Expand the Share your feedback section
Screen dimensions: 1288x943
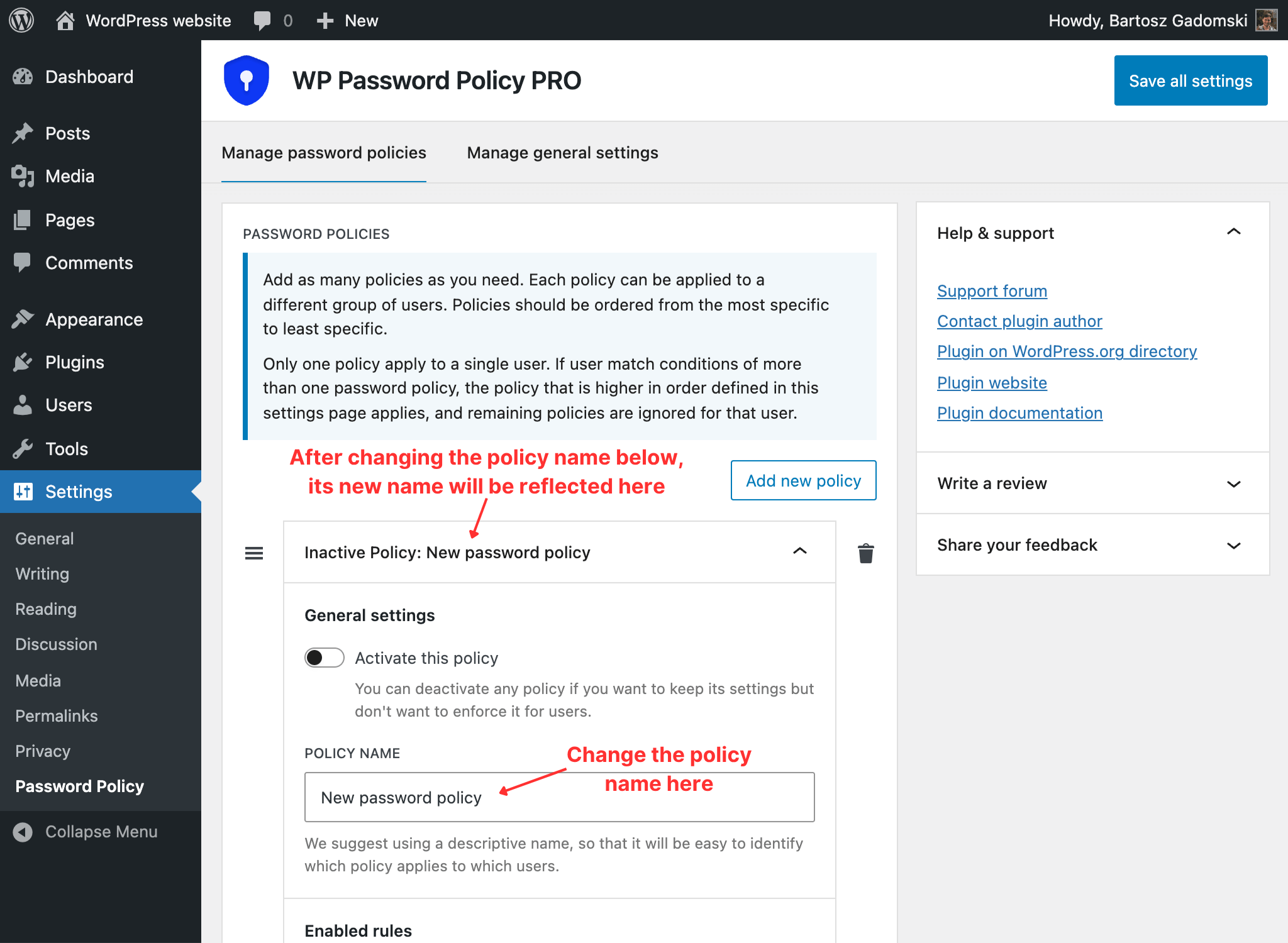(x=1234, y=545)
